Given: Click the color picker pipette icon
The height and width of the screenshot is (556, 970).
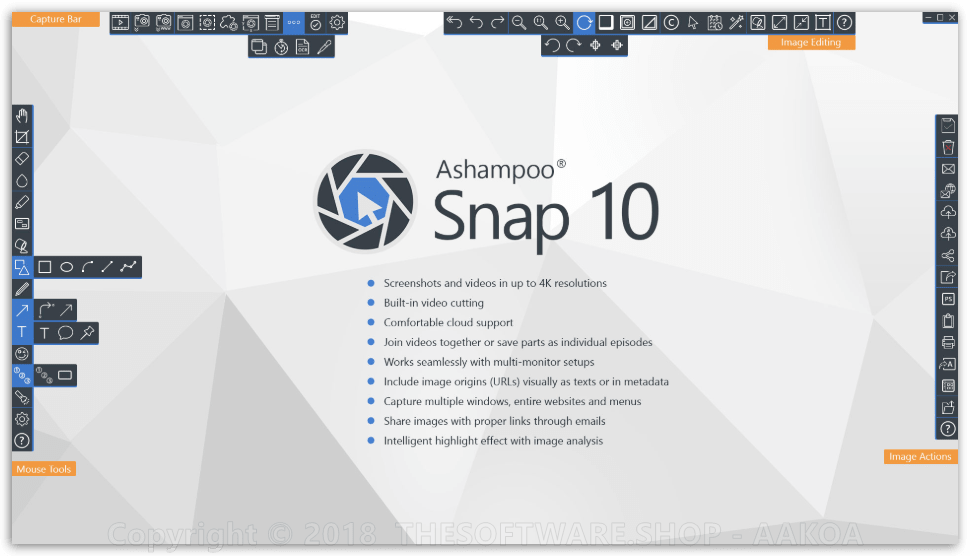Looking at the screenshot, I should coord(324,47).
